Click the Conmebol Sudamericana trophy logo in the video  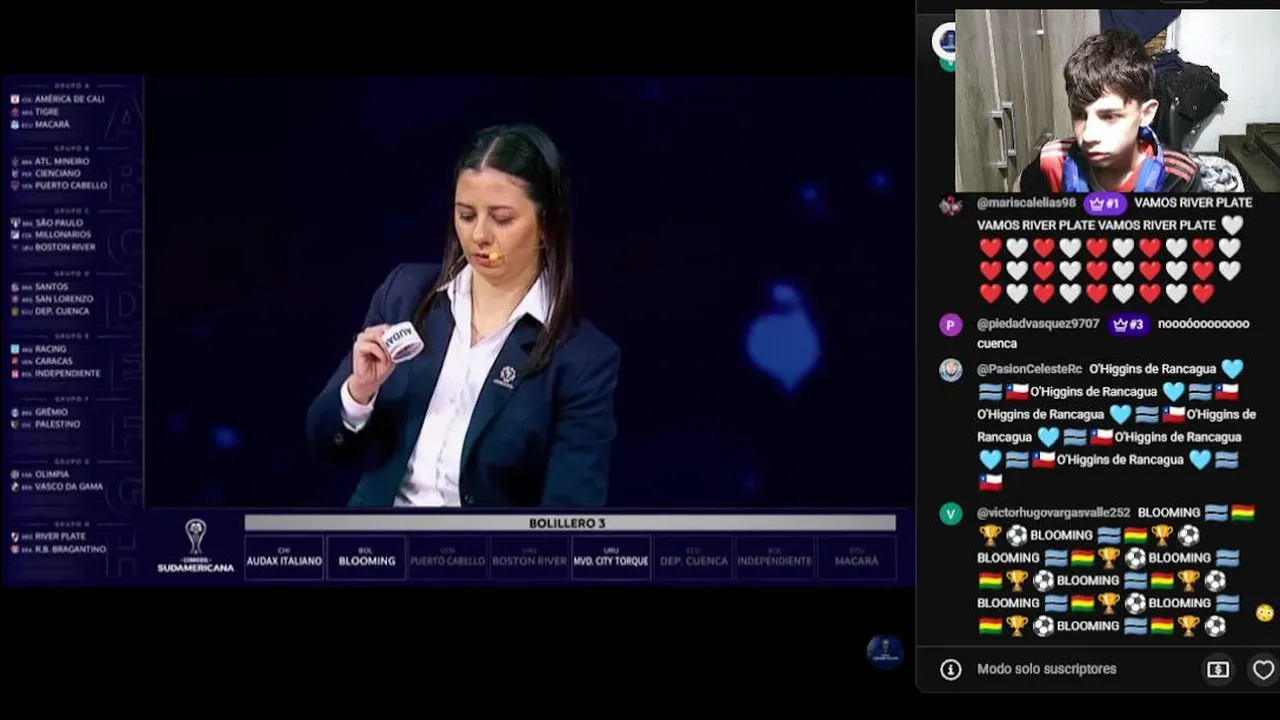click(x=196, y=546)
